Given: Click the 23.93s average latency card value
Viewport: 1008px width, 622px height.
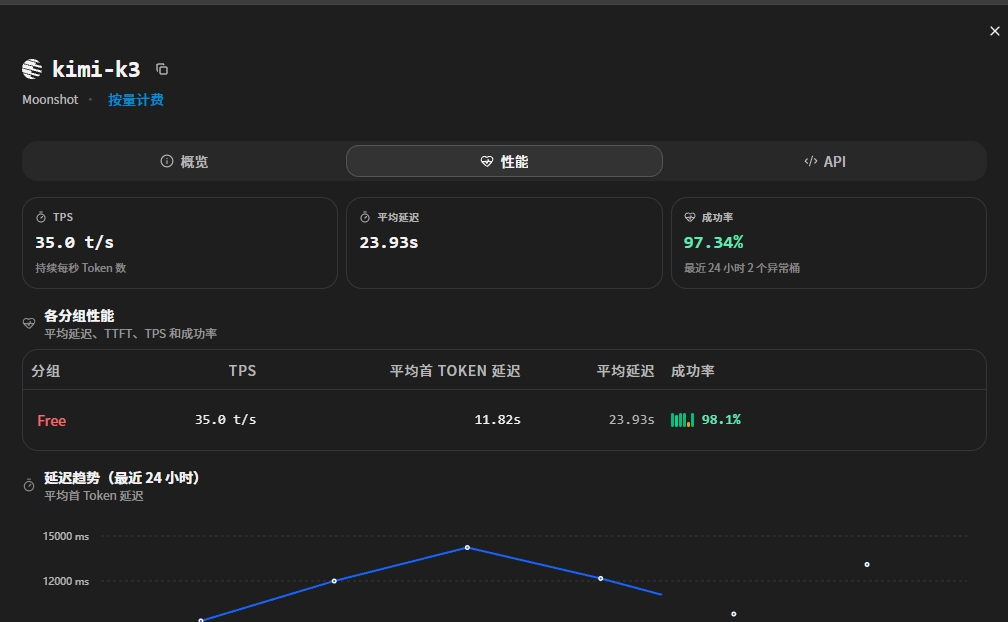Looking at the screenshot, I should (389, 242).
